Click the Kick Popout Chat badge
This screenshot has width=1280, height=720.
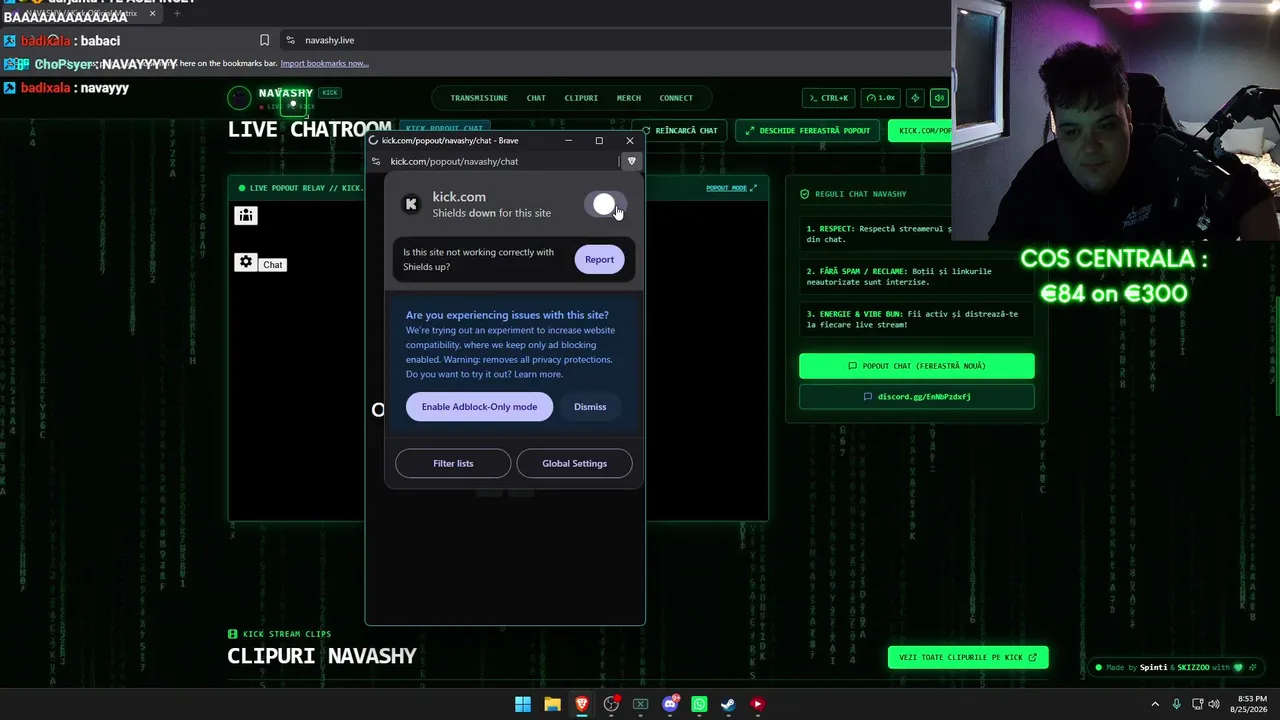(x=445, y=129)
